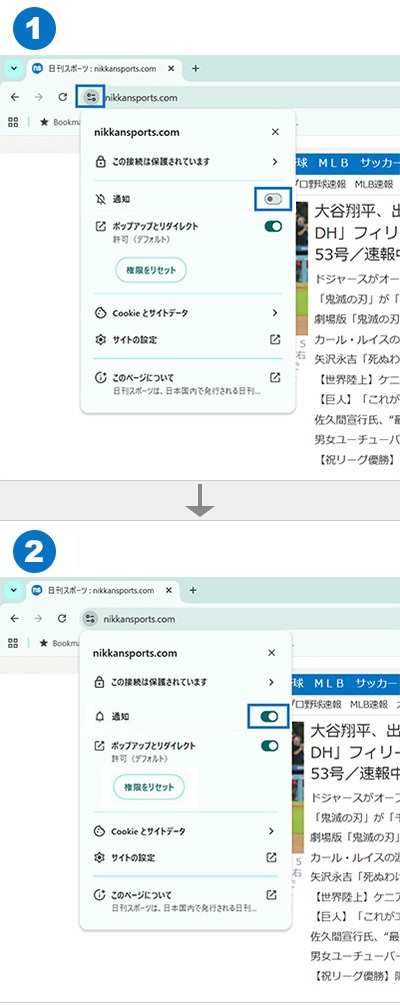Screen dimensions: 400x1005
Task: Click the active bell 通知 icon in step 2
Action: tap(99, 717)
